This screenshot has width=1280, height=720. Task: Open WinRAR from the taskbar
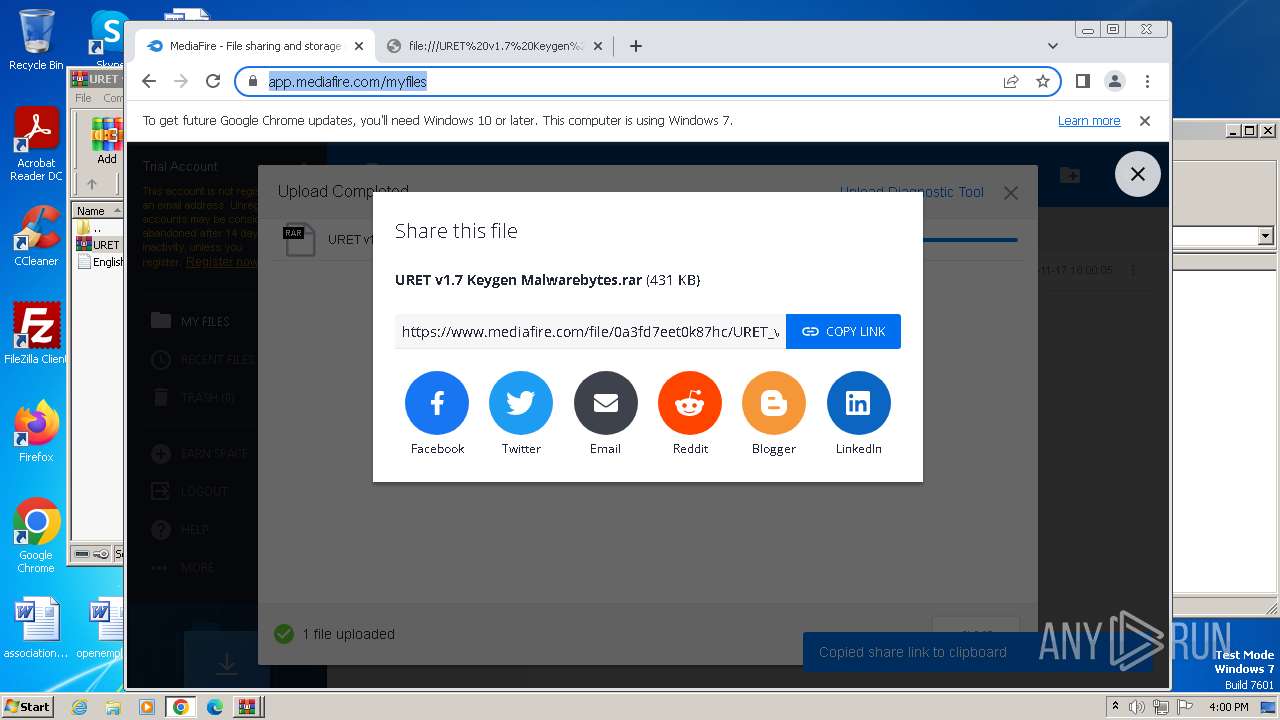(247, 707)
